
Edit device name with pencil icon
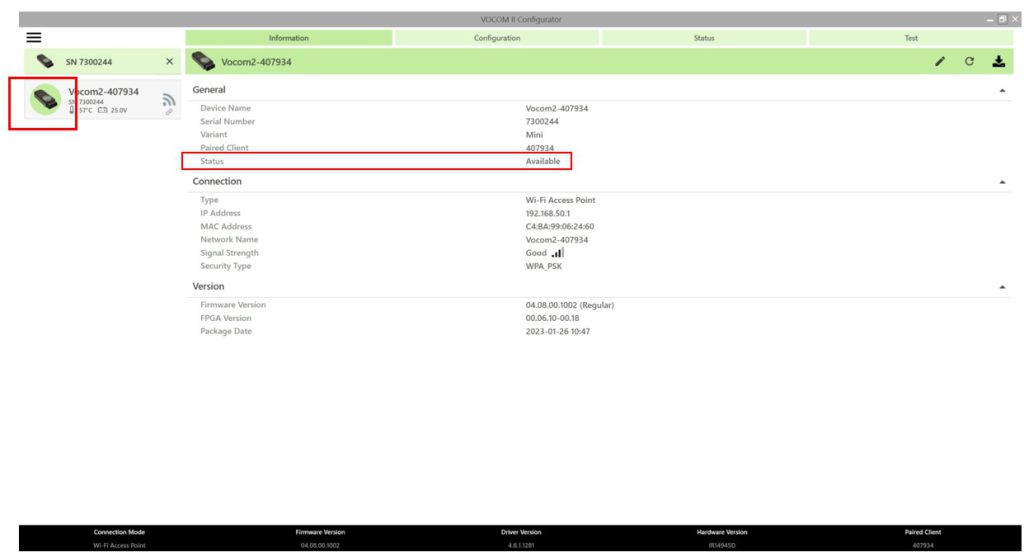click(x=940, y=61)
